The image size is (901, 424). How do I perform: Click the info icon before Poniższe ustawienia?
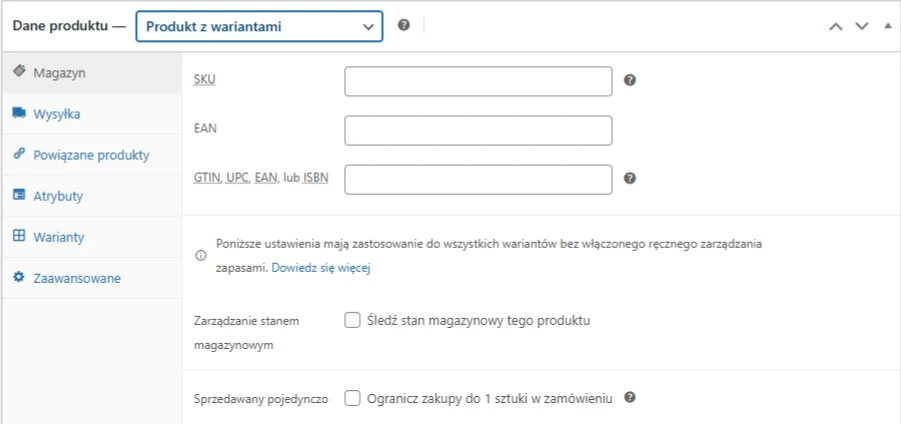[x=201, y=256]
